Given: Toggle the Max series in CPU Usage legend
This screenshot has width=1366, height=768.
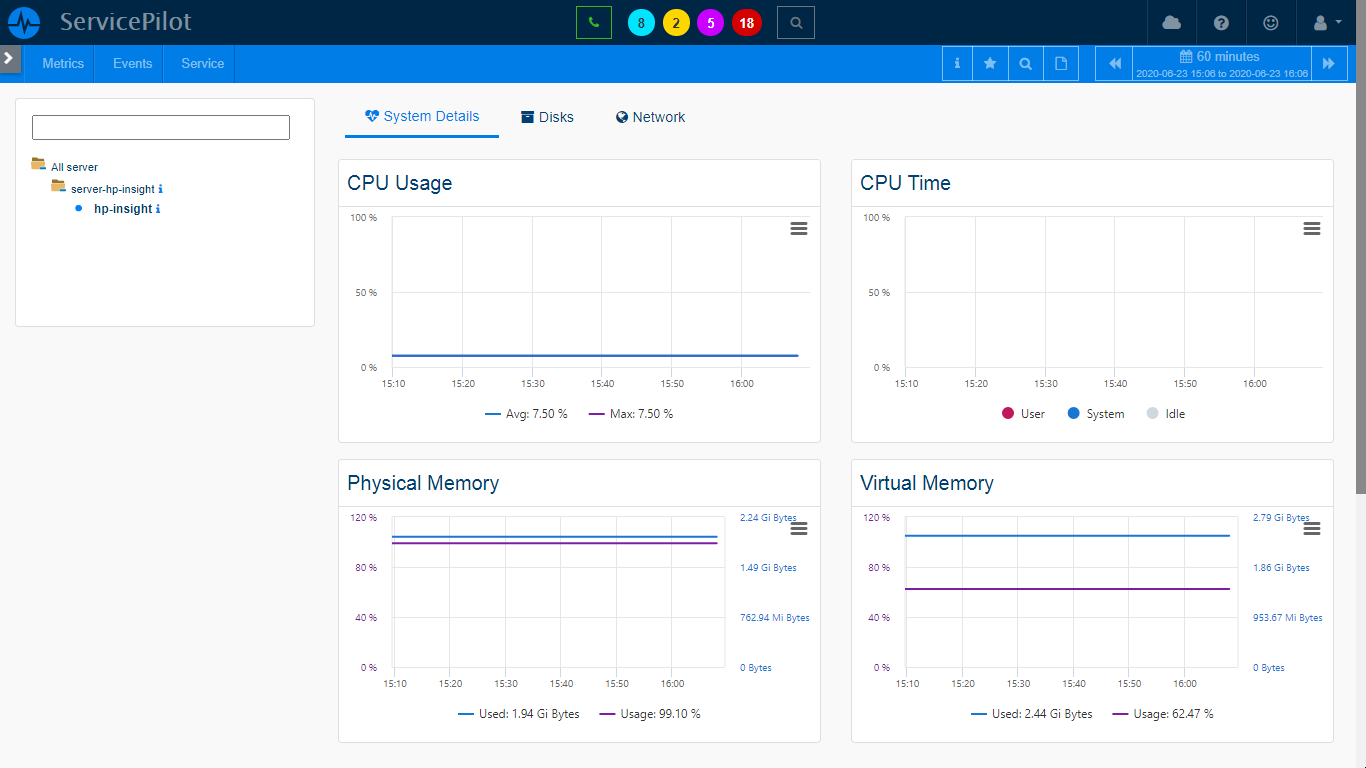Looking at the screenshot, I should 631,414.
